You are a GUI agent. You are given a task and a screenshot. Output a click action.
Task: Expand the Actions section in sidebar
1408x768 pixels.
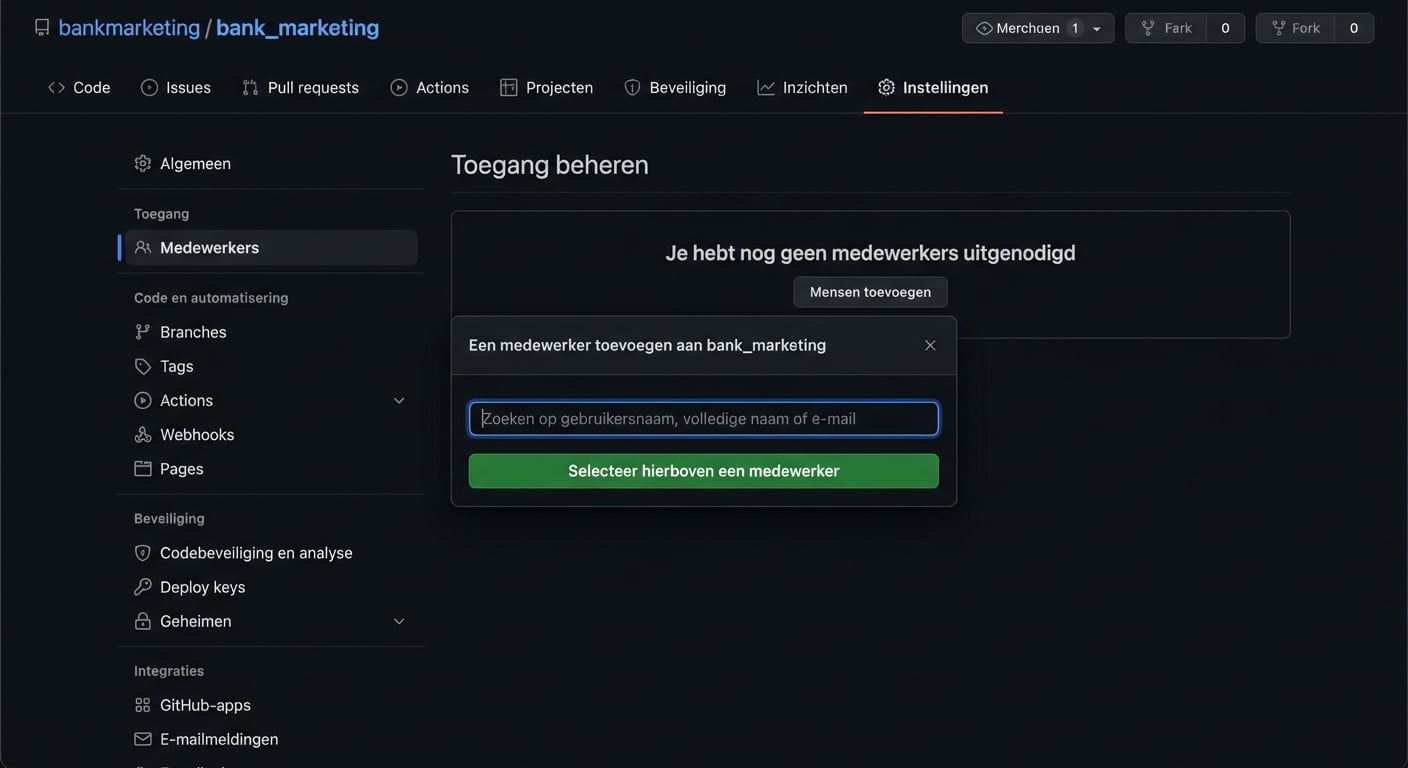coord(399,401)
